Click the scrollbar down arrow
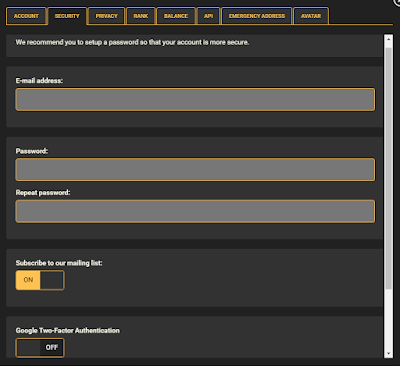The image size is (400, 366). click(x=388, y=354)
